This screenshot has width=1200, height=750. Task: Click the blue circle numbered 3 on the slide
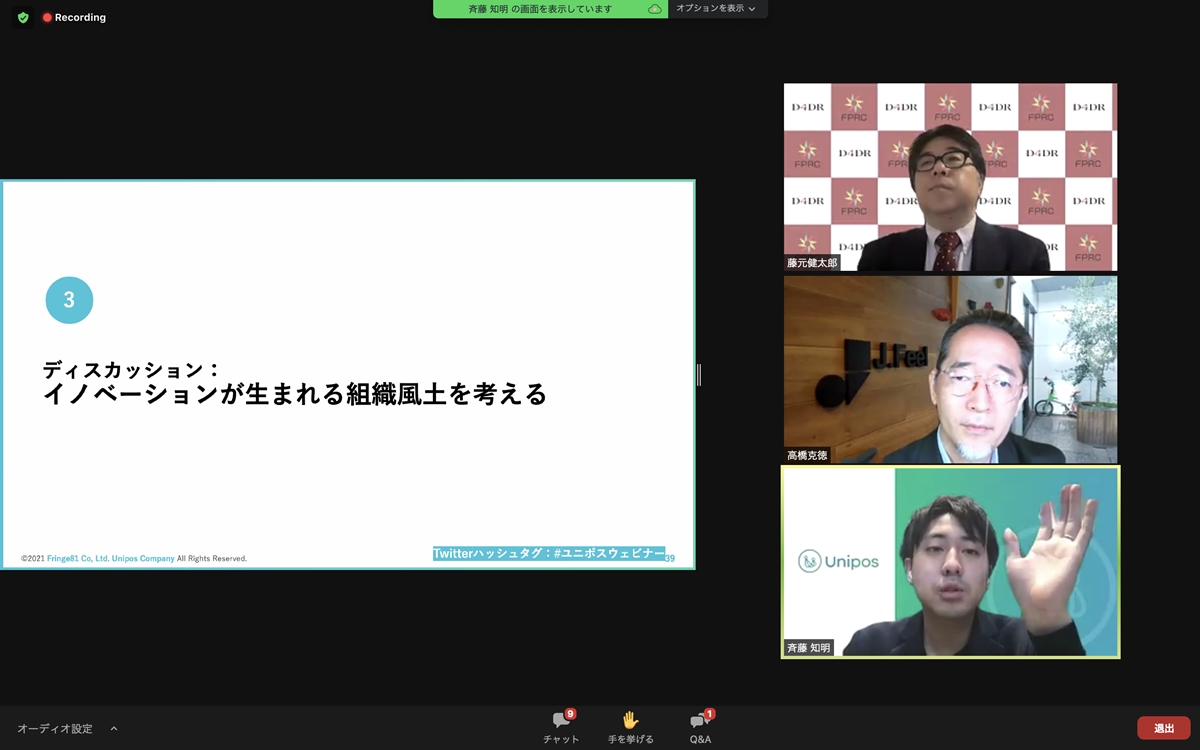coord(69,300)
